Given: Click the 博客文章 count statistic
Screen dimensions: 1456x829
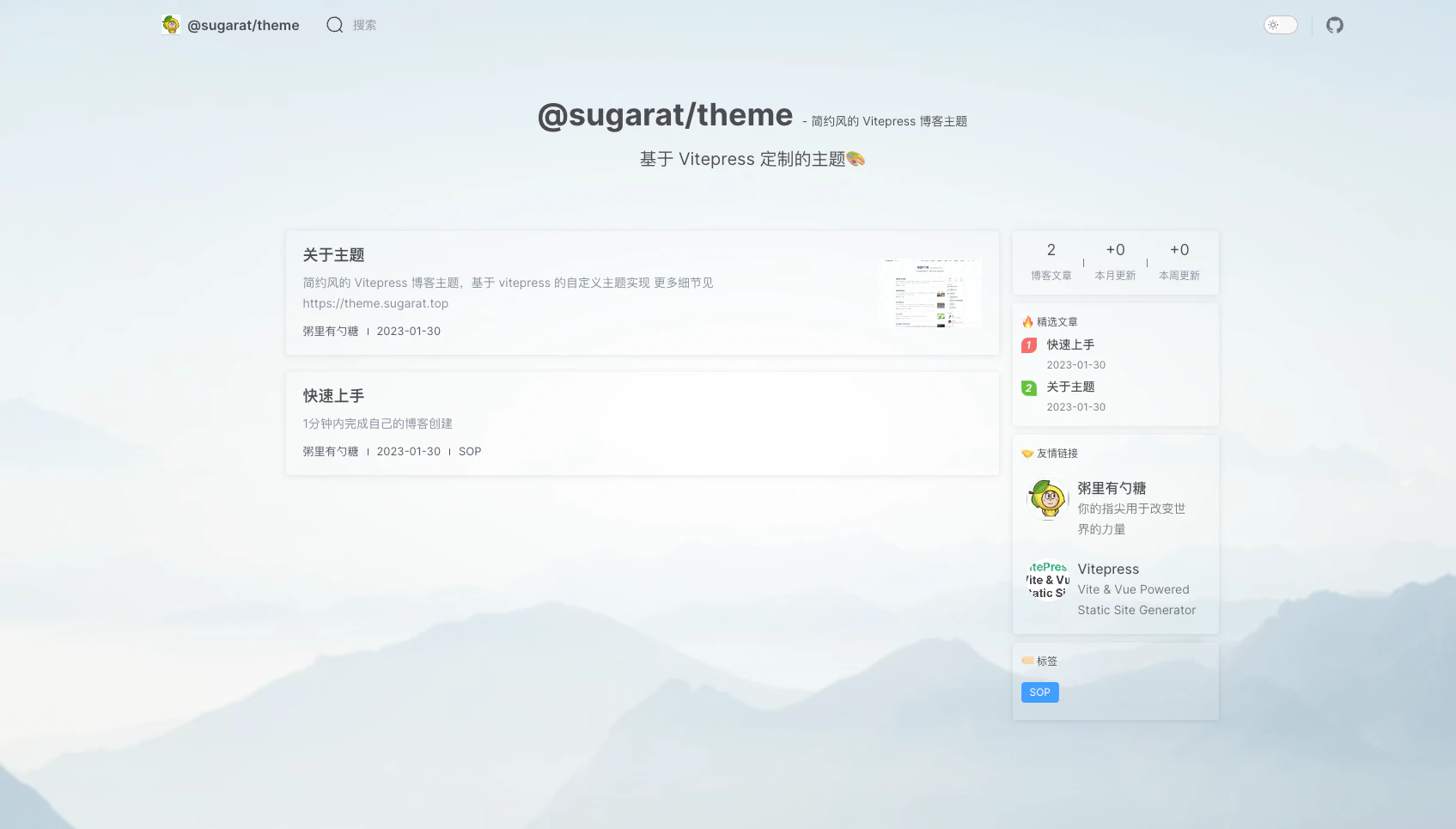Looking at the screenshot, I should click(x=1051, y=262).
